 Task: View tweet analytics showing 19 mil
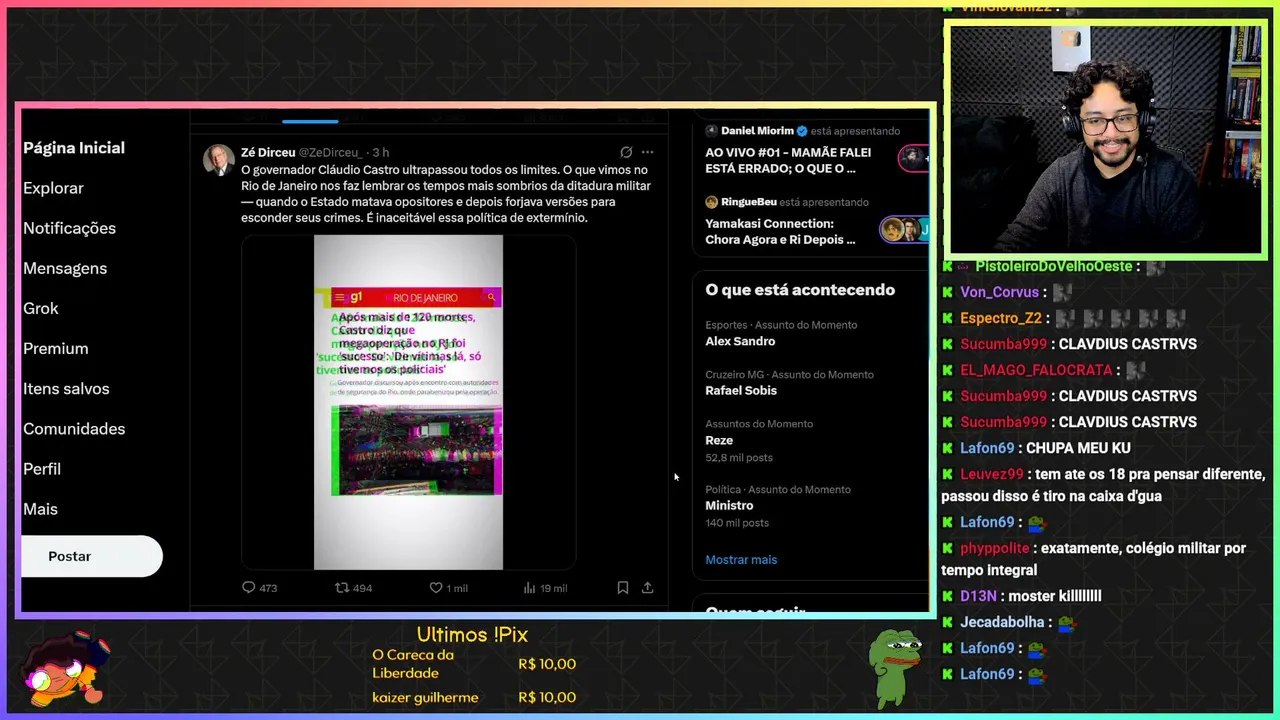pos(545,588)
